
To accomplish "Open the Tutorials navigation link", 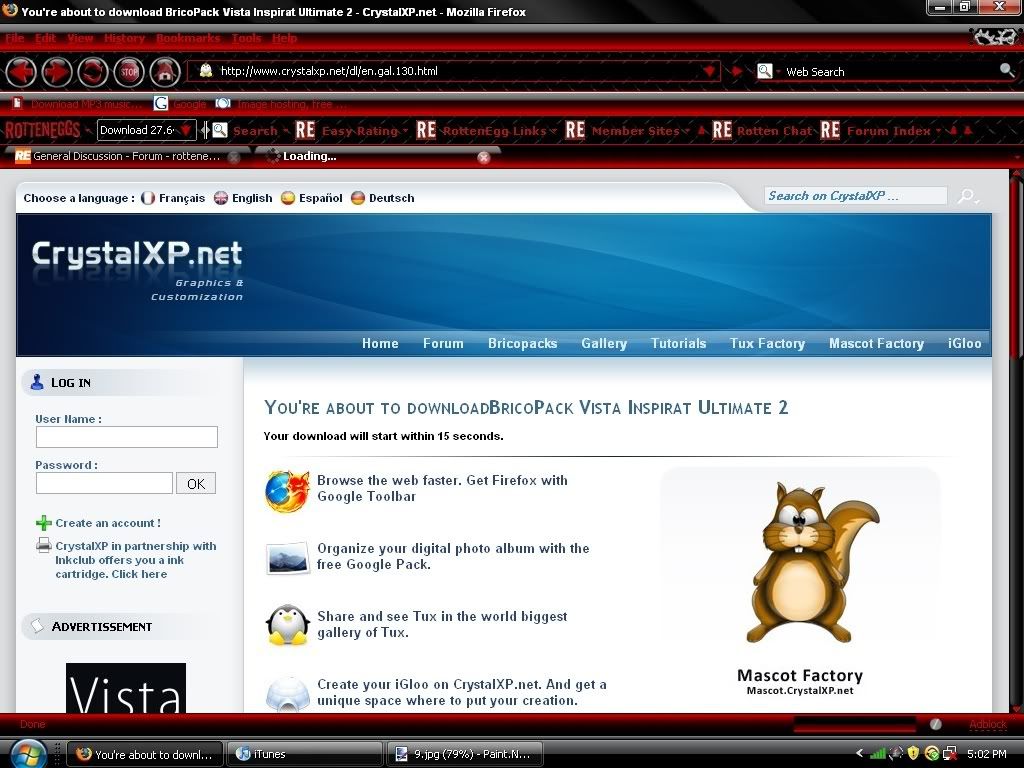I will (x=679, y=344).
